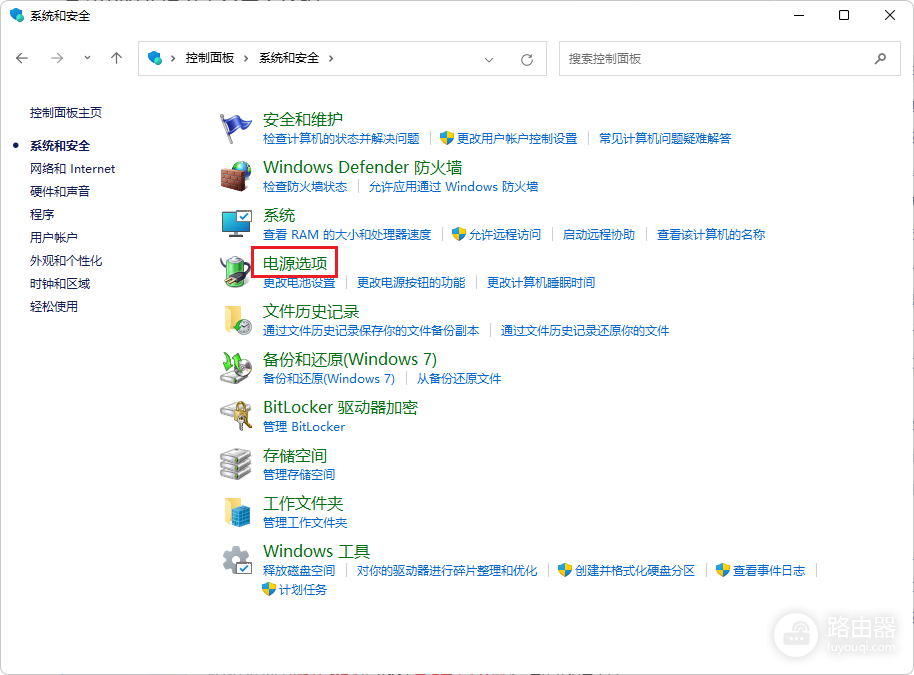Image resolution: width=914 pixels, height=675 pixels.
Task: Open 电源选项 heading link
Action: 295,263
